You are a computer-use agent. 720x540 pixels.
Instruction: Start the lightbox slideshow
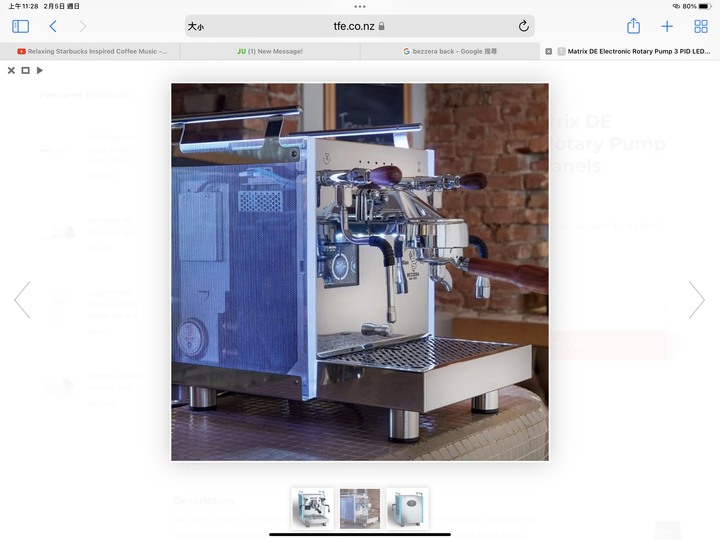[40, 70]
